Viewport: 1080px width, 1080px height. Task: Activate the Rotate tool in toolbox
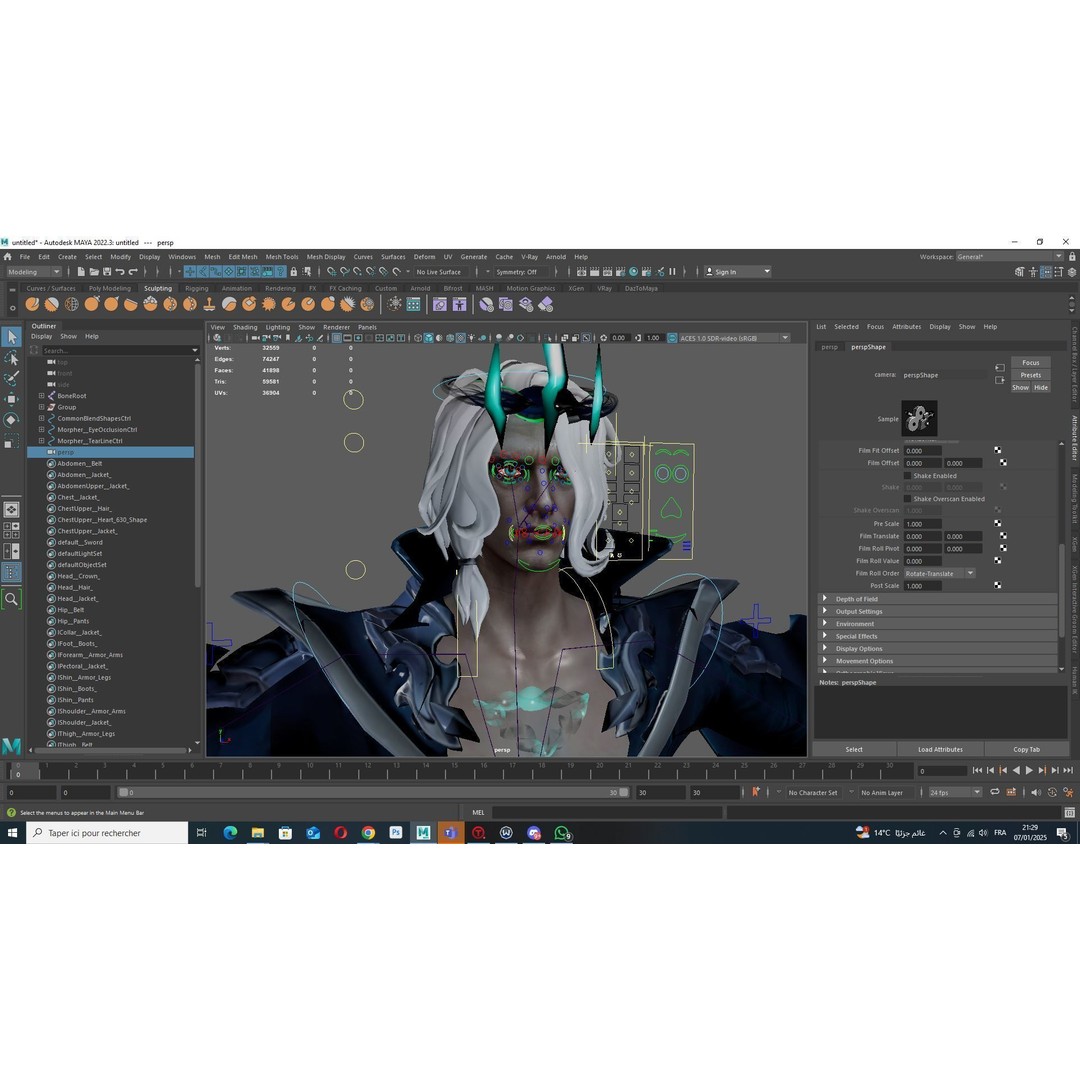[12, 419]
